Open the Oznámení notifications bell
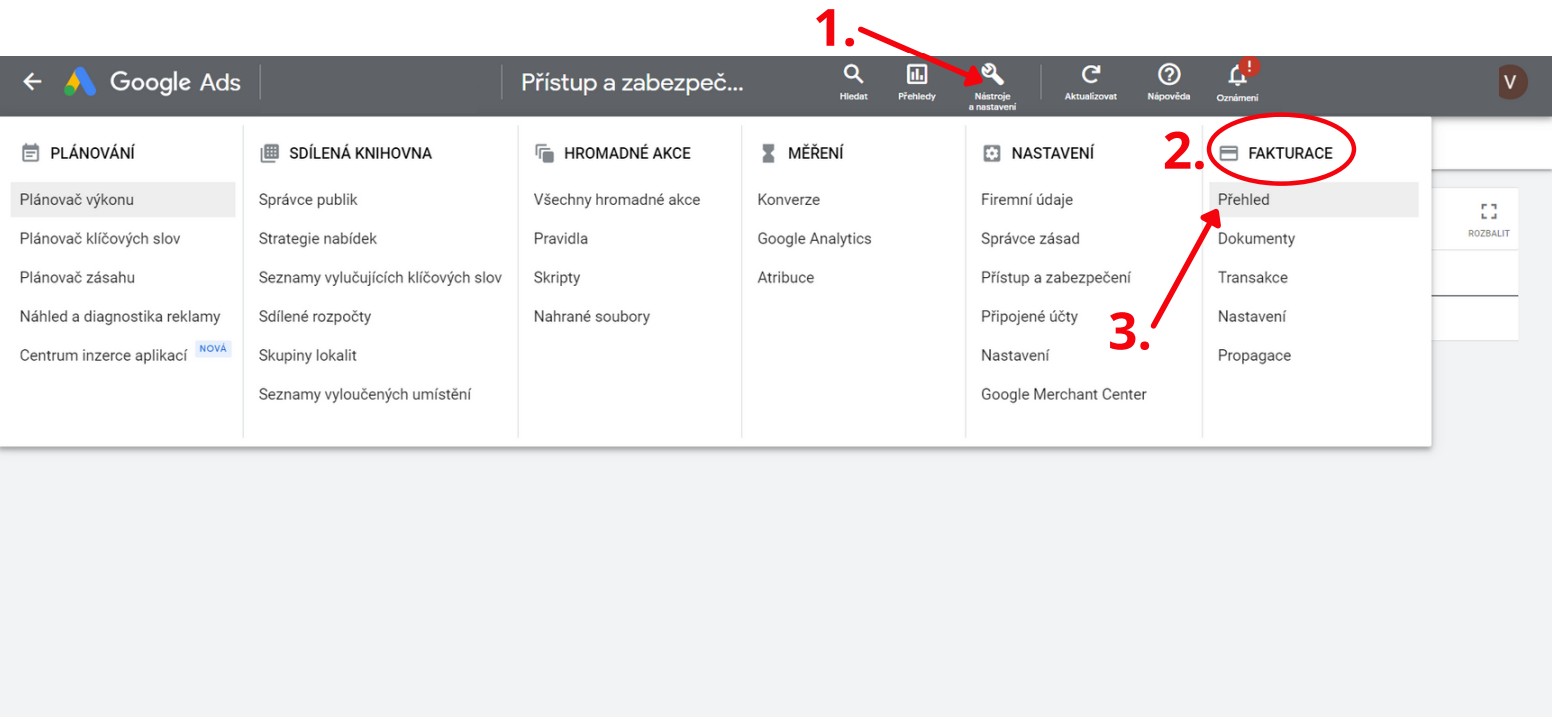 coord(1238,76)
